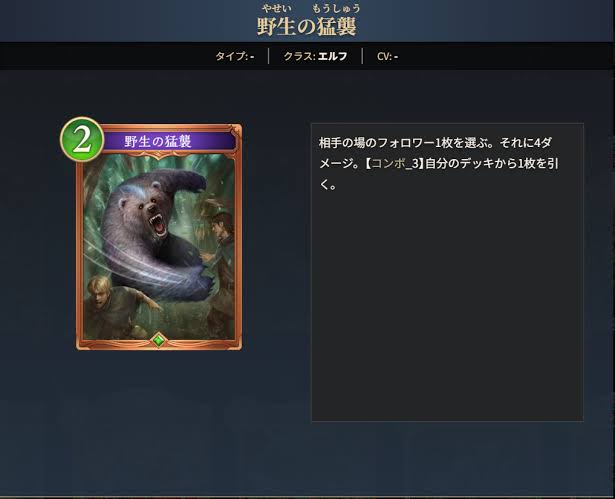Image resolution: width=615 pixels, height=499 pixels.
Task: Click the CV: - label
Action: 388,56
